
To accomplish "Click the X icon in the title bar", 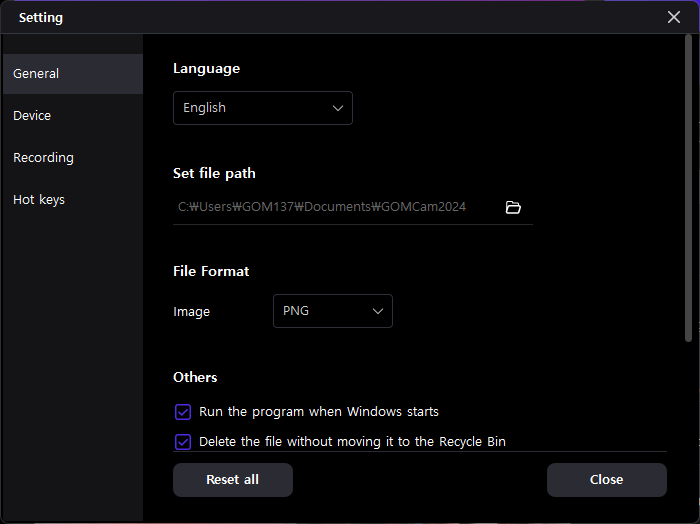I will point(674,17).
